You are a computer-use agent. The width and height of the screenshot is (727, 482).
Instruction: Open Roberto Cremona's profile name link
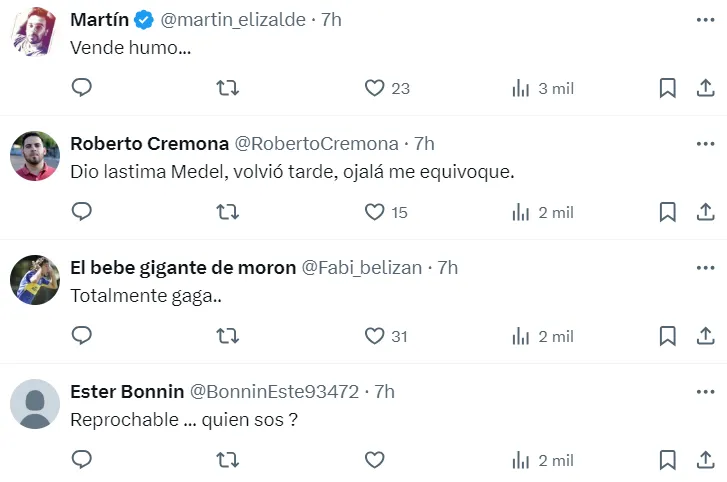(x=147, y=144)
